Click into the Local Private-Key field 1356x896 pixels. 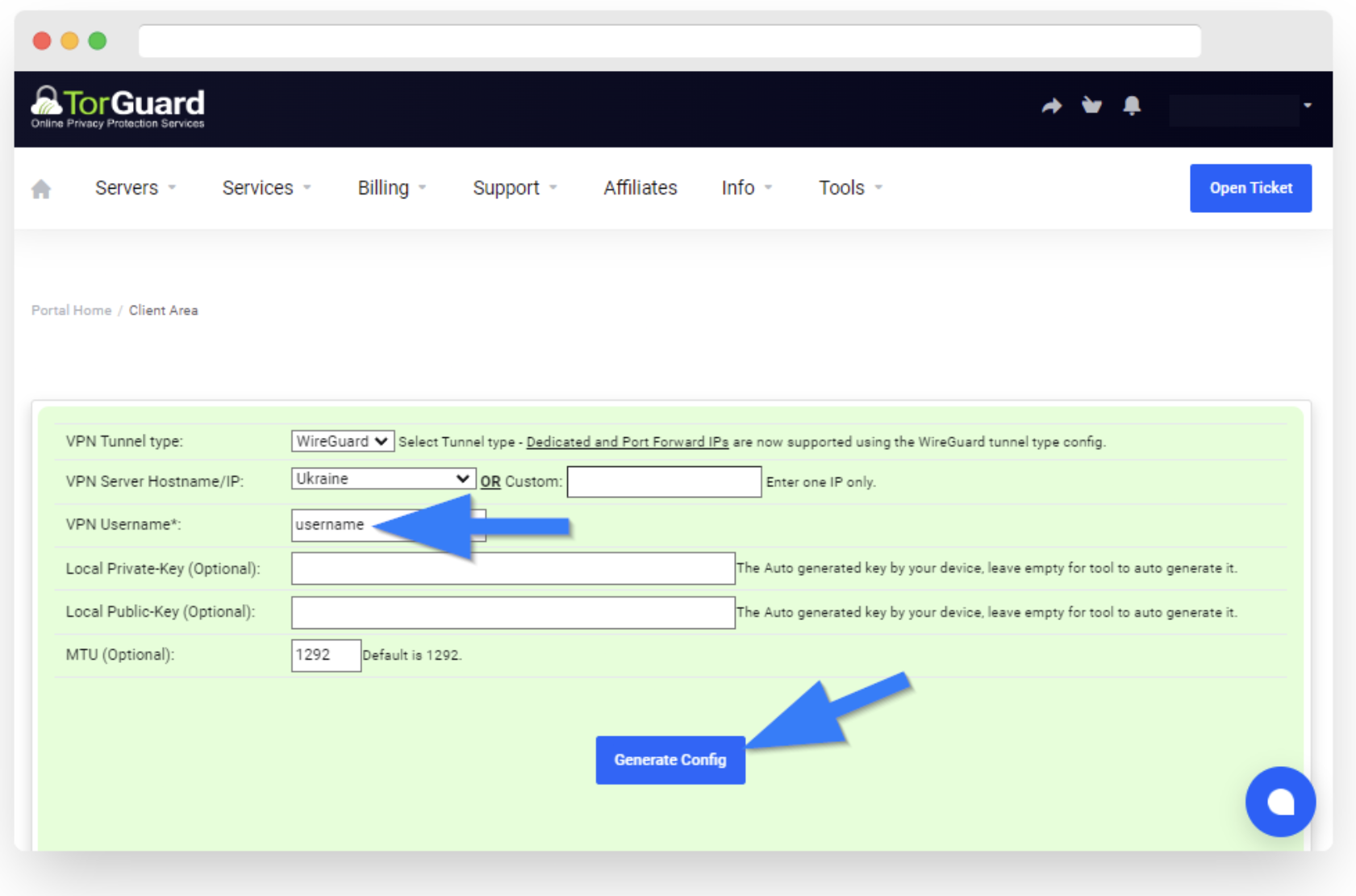point(512,569)
